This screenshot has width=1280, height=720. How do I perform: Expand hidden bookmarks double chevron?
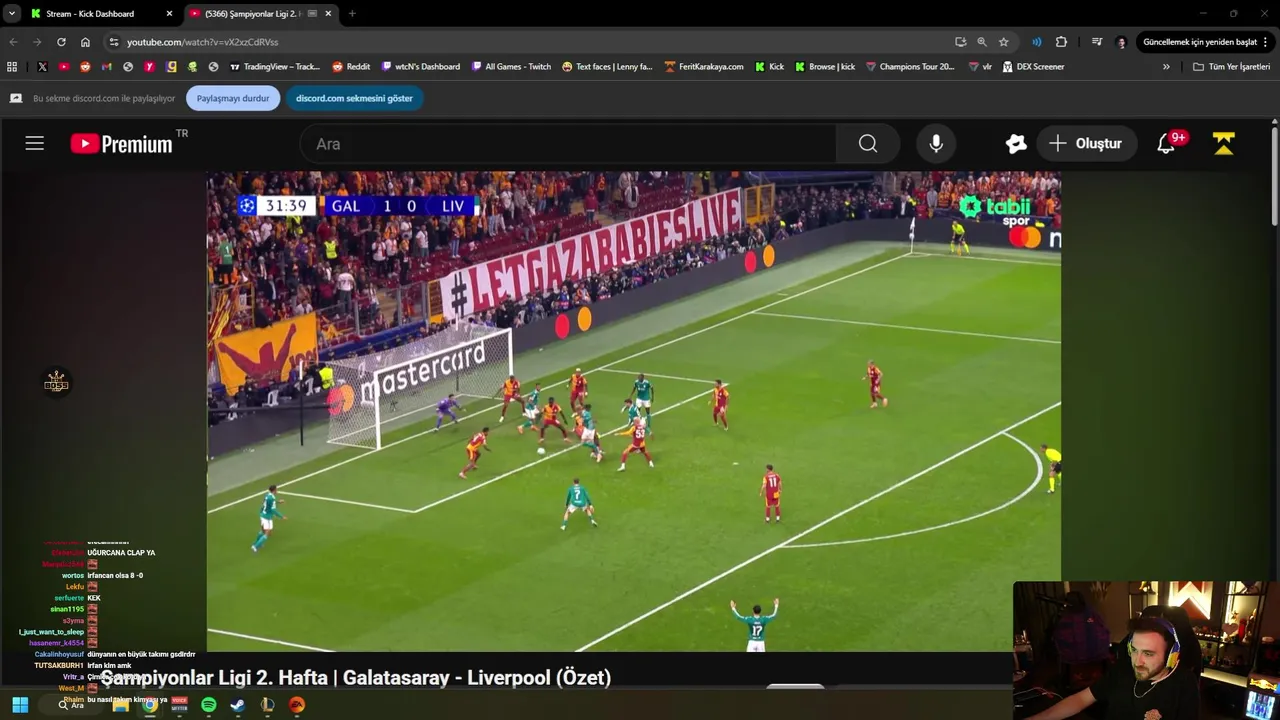click(1166, 67)
